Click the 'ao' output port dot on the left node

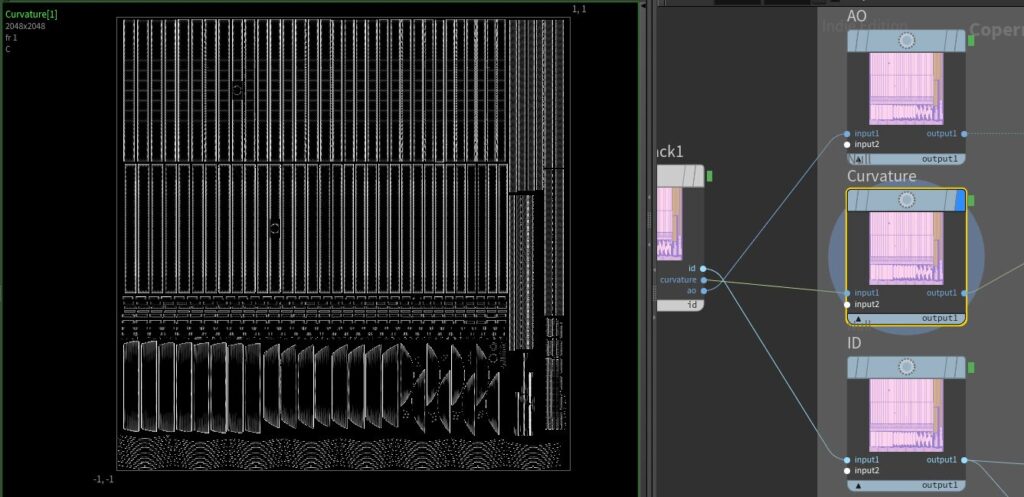point(703,291)
